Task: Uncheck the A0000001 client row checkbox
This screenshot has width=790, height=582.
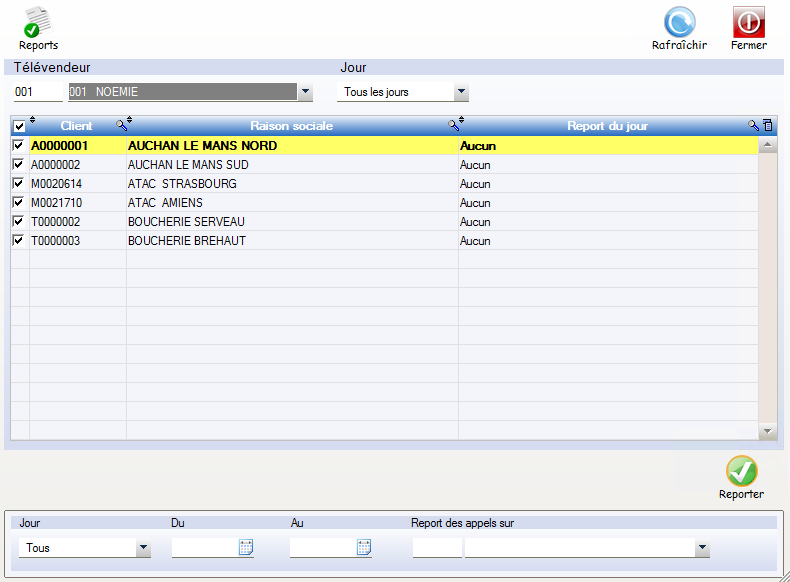Action: pyautogui.click(x=18, y=146)
